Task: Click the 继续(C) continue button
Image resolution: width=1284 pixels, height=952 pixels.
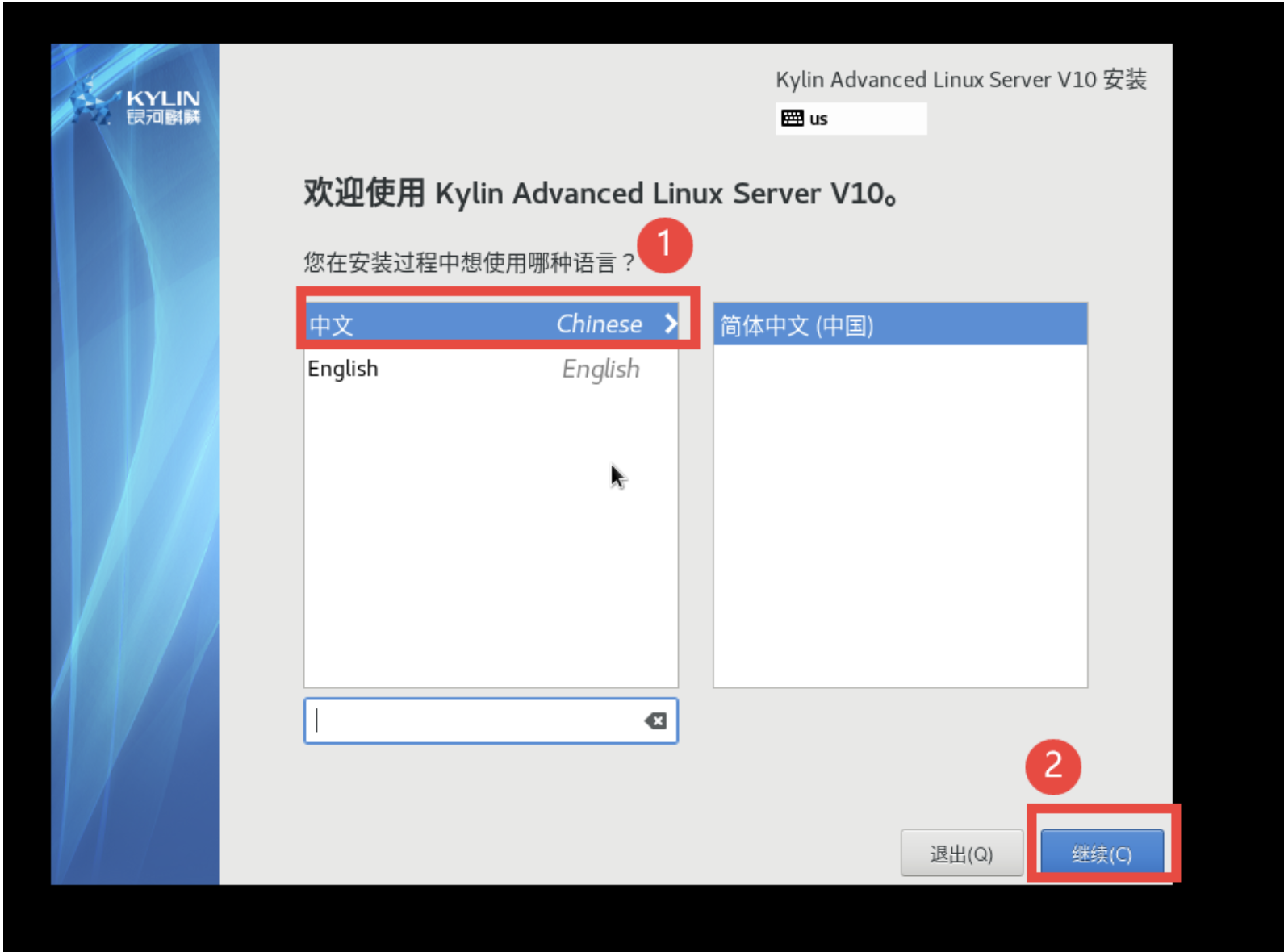Action: click(1102, 853)
